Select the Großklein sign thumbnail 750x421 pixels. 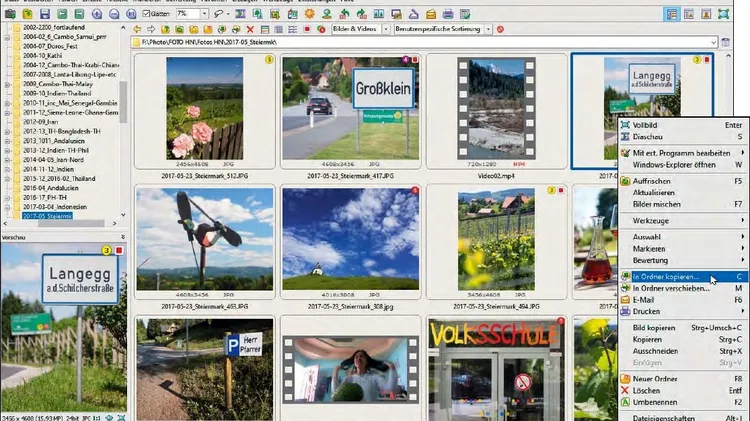tap(351, 109)
